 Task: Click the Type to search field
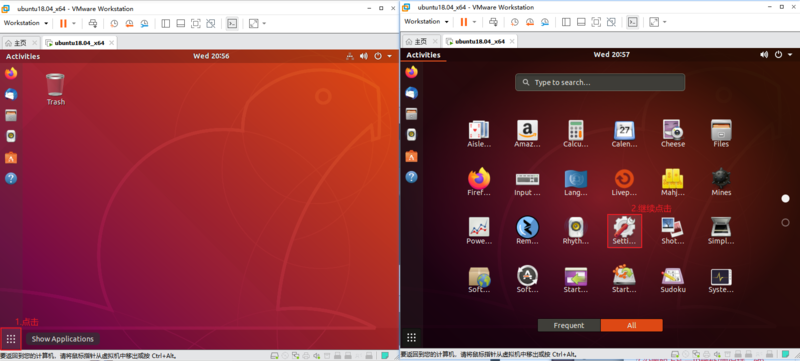coord(600,82)
